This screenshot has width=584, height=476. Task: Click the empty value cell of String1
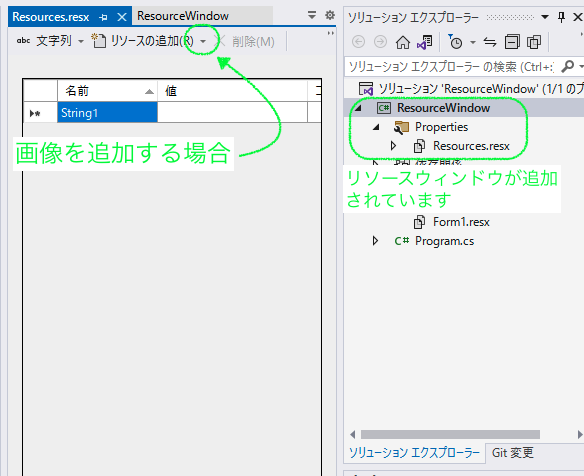pyautogui.click(x=232, y=112)
